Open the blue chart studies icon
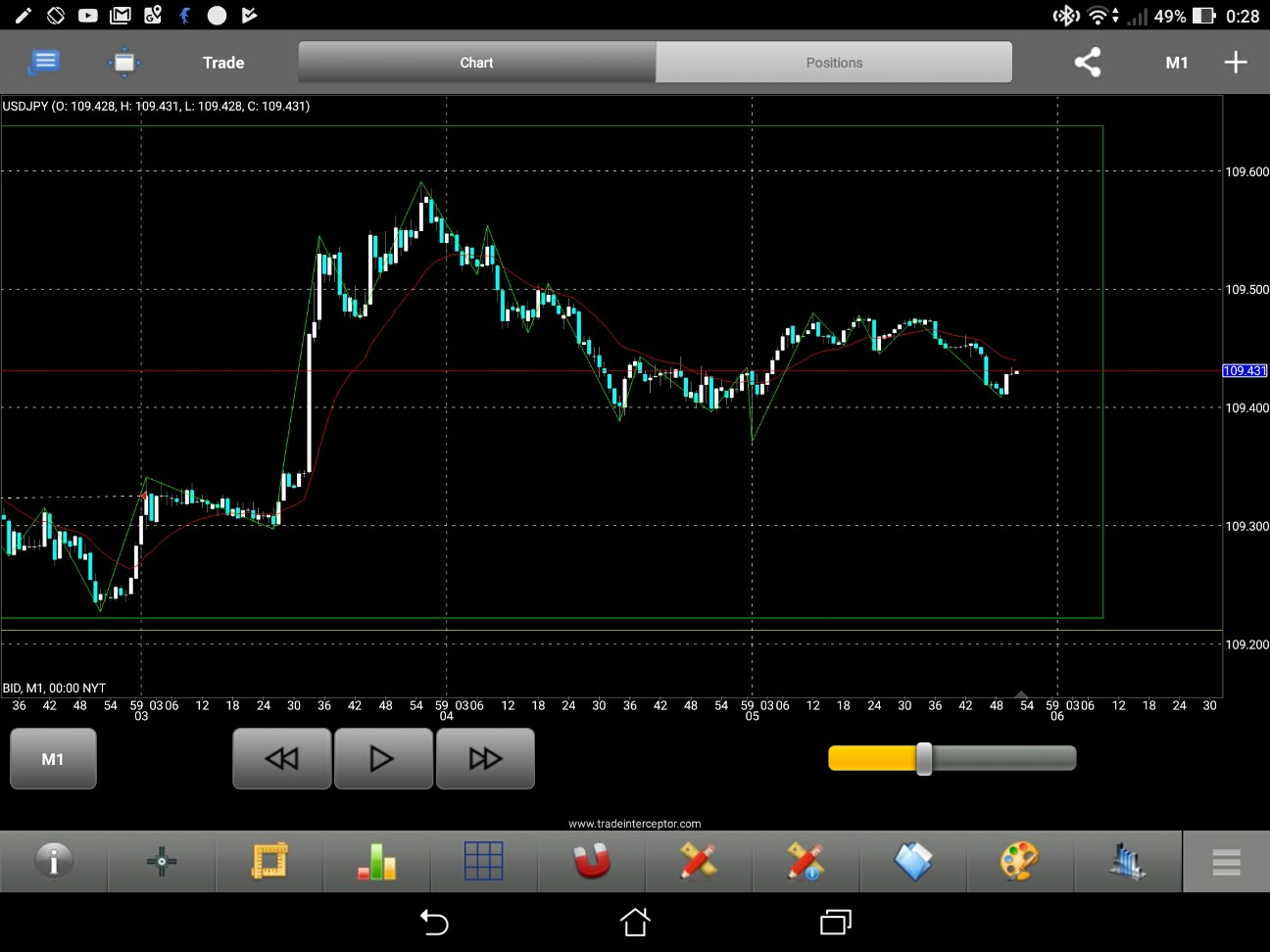The width and height of the screenshot is (1270, 952). pyautogui.click(x=1127, y=861)
